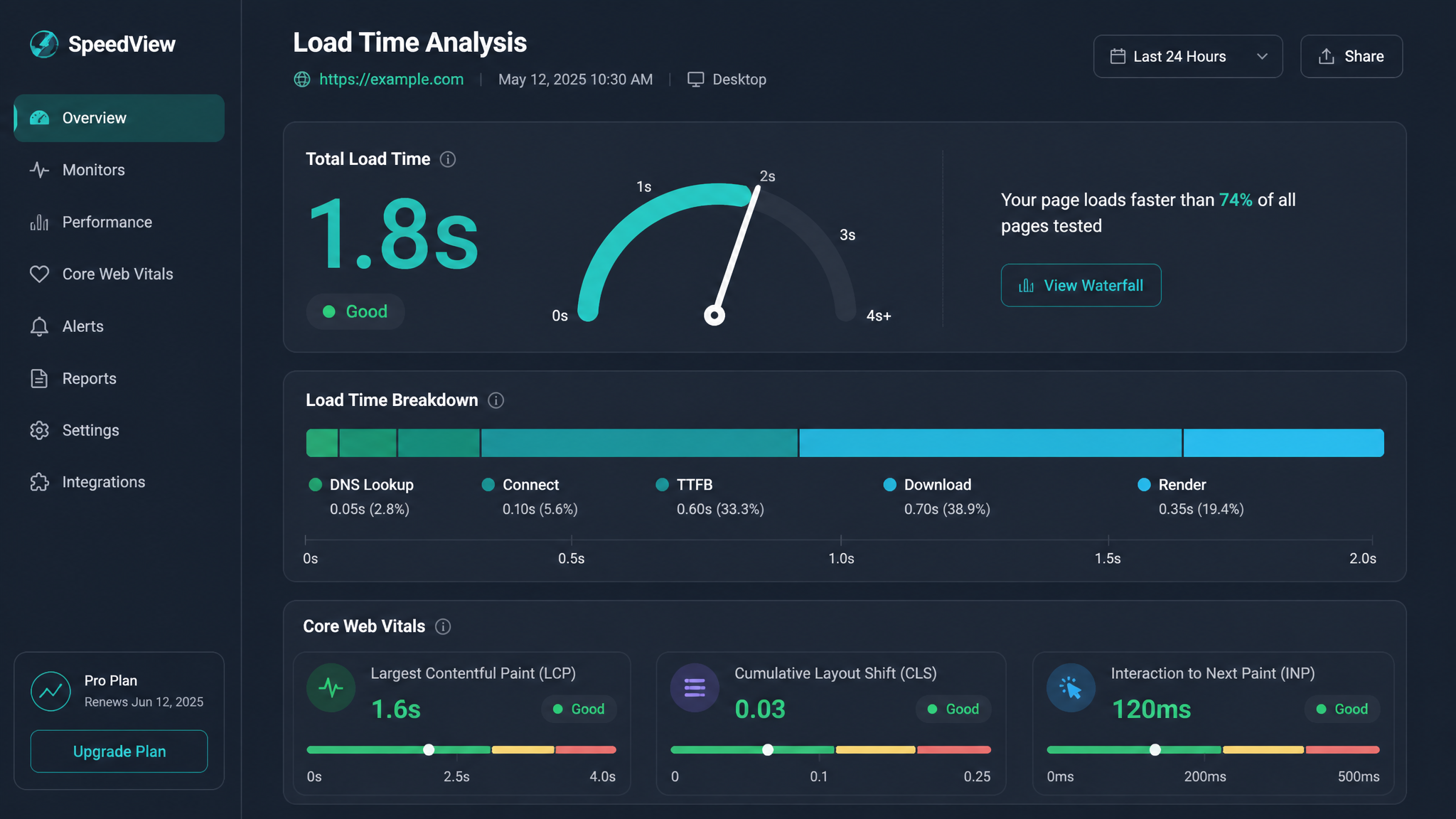1456x819 pixels.
Task: Share the report using the Share button
Action: pos(1351,56)
